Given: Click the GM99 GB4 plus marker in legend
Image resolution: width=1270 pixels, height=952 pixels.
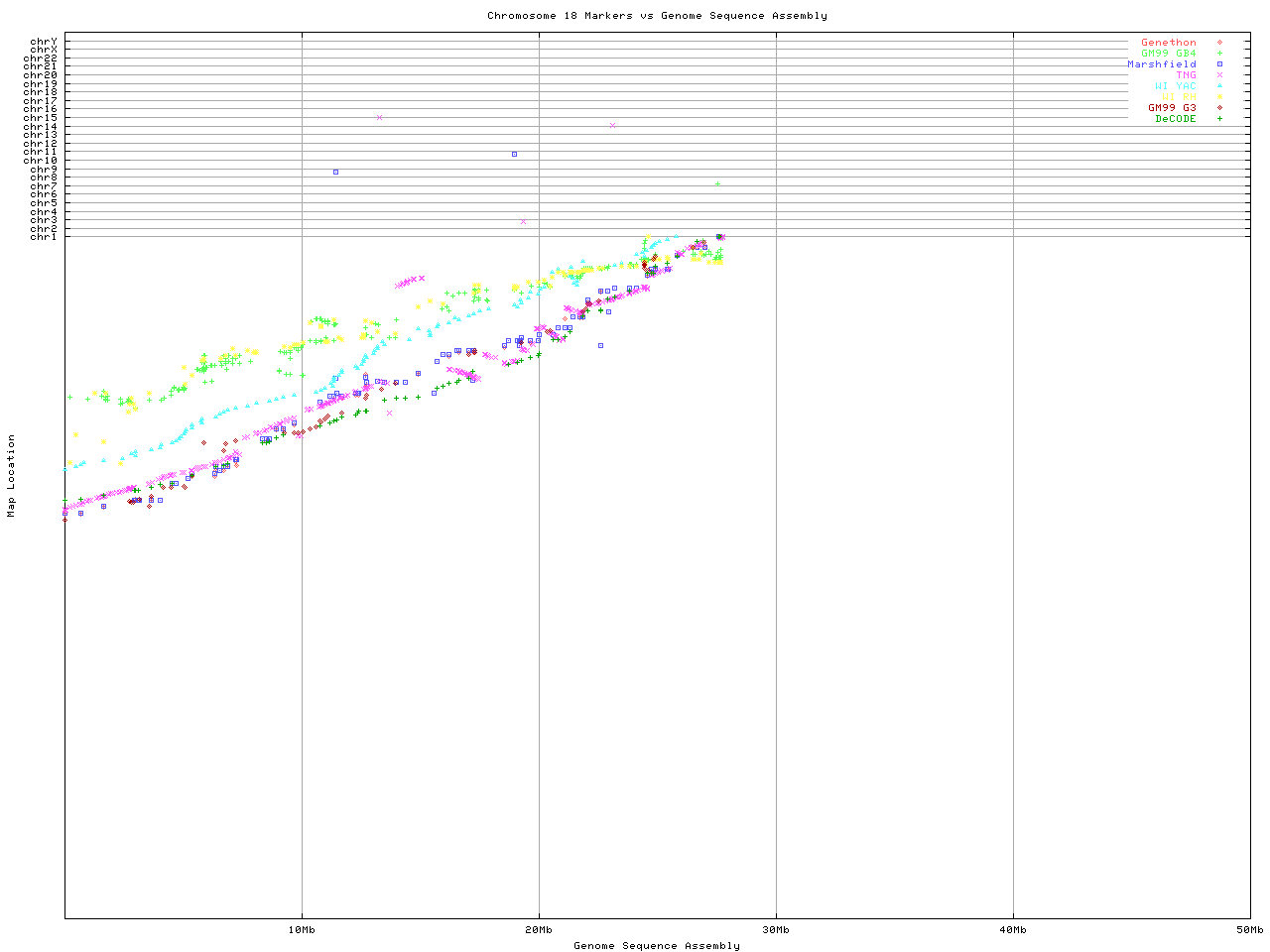Looking at the screenshot, I should [x=1219, y=54].
